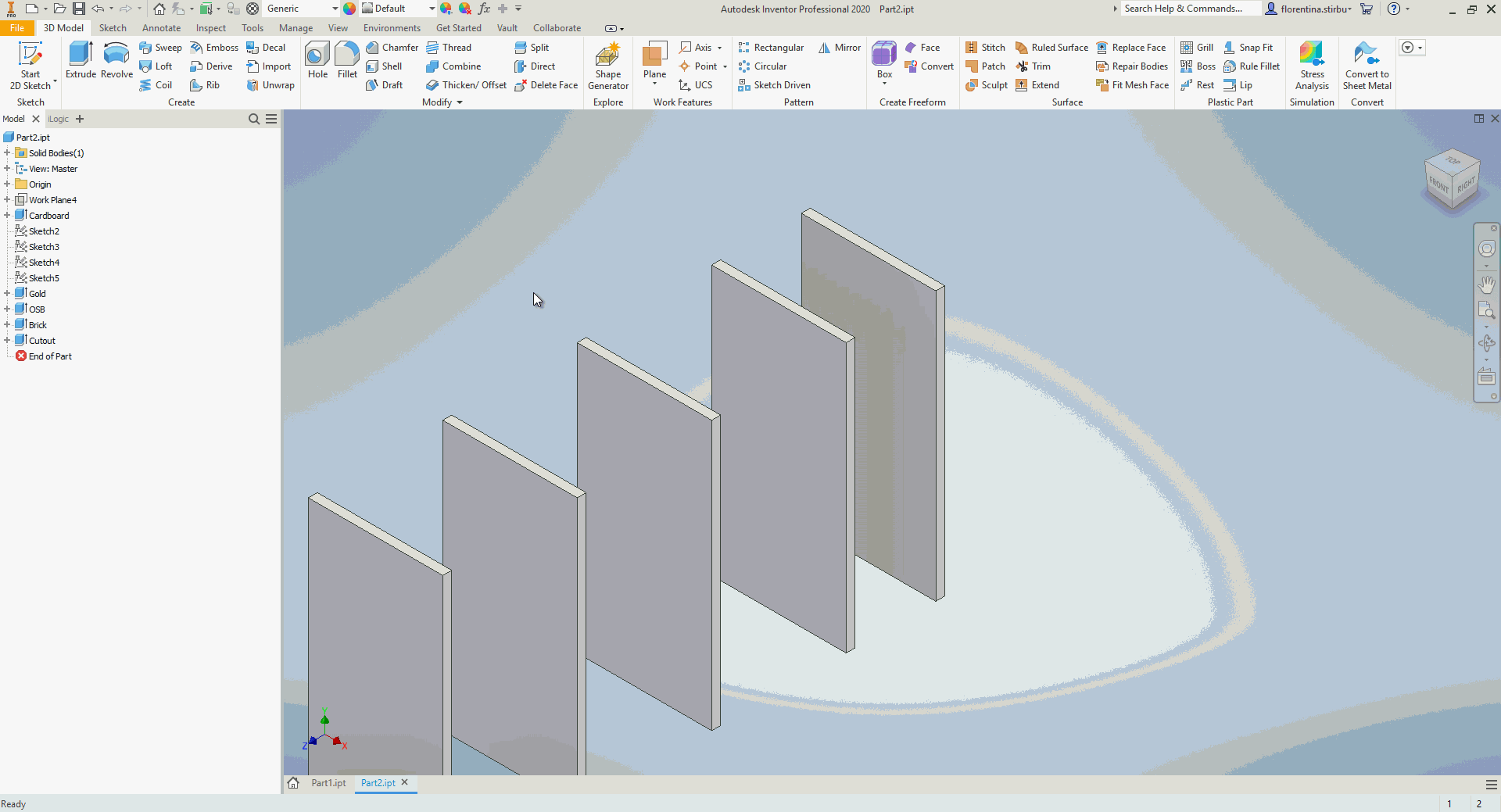Screen dimensions: 1501x812
Task: Open the Sketch ribbon tab
Action: [x=113, y=28]
